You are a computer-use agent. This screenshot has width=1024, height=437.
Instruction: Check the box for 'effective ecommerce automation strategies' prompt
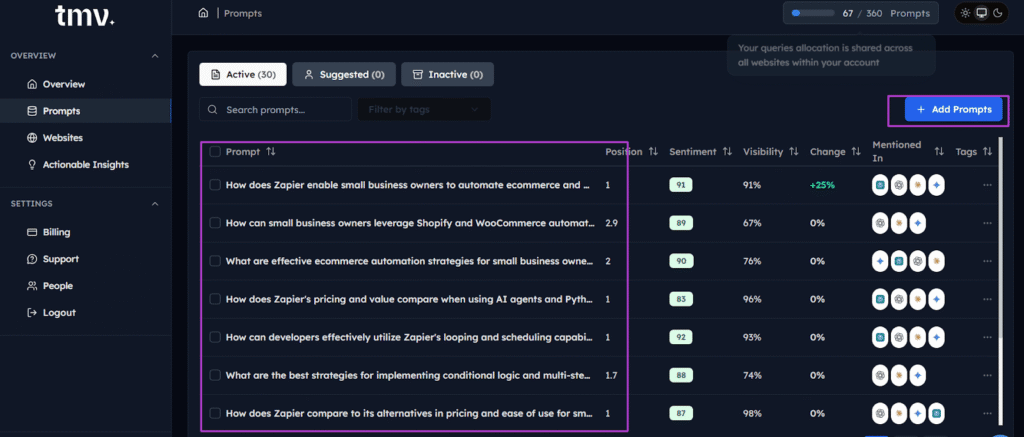coord(215,261)
